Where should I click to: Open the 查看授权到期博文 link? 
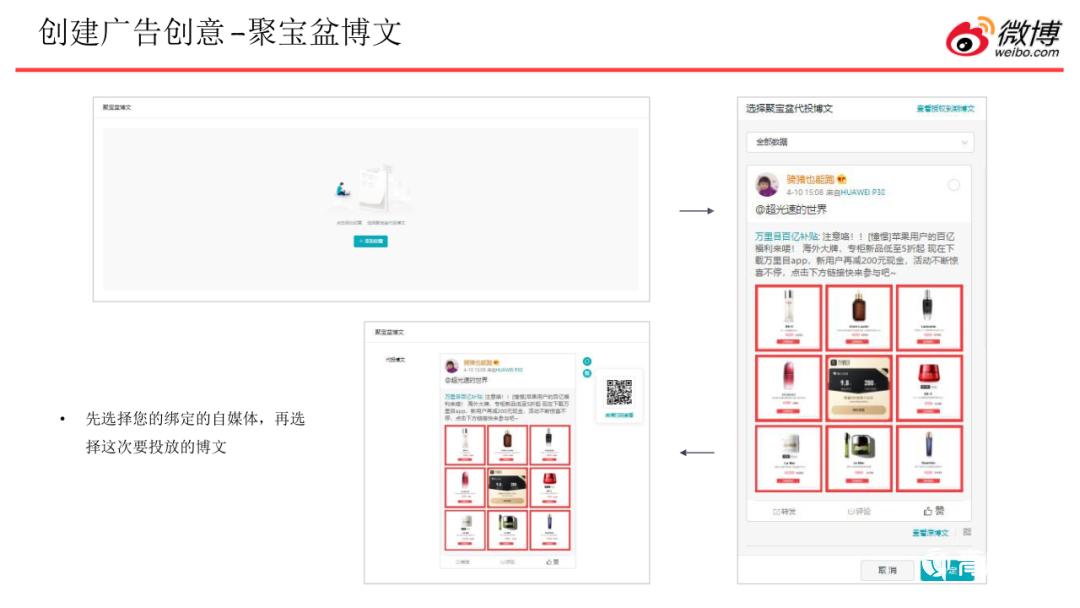944,108
